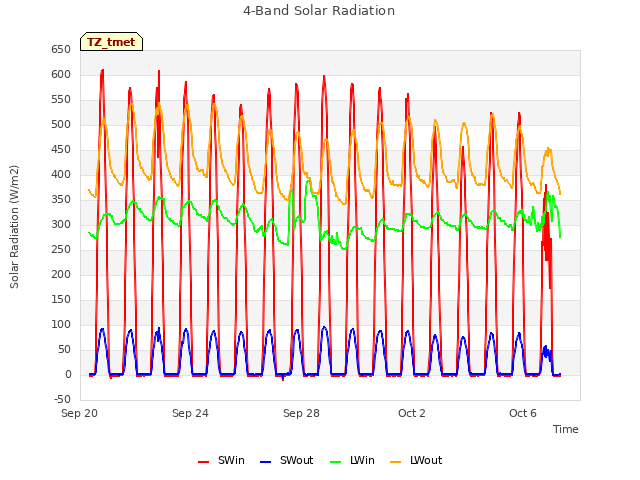Click the 650 y-axis tick label
This screenshot has width=640, height=480.
point(61,49)
